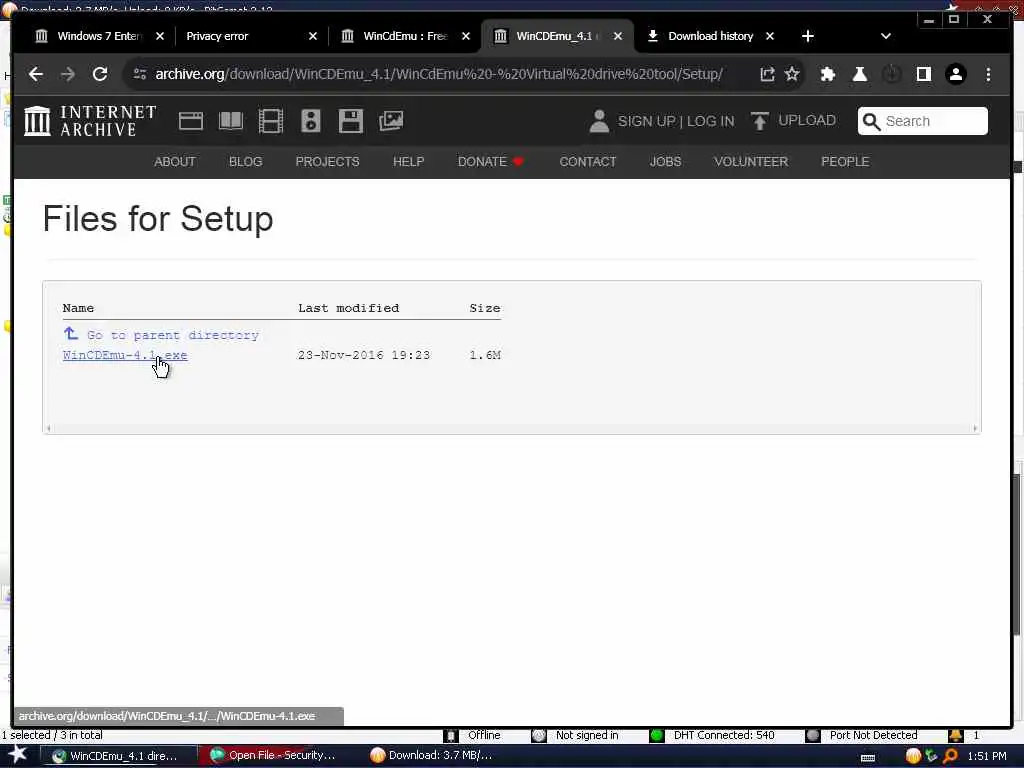Open site information icon in address bar

pyautogui.click(x=140, y=74)
